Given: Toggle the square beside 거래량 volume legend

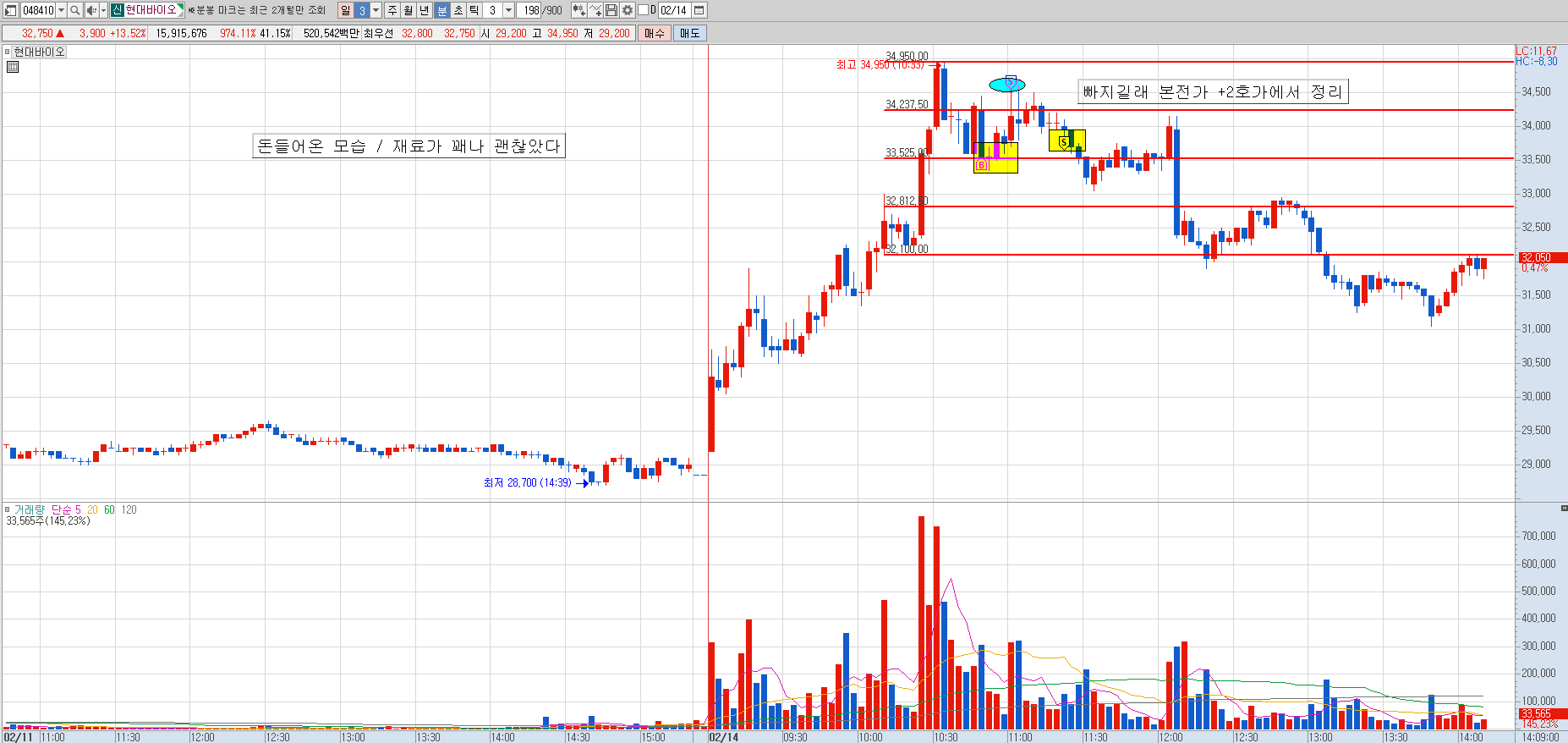Looking at the screenshot, I should pos(8,509).
